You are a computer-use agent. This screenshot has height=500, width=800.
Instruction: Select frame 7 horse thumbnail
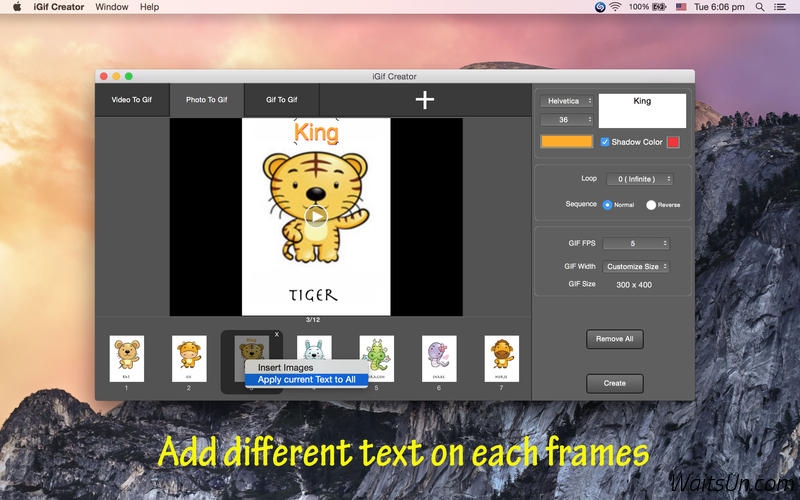click(502, 359)
